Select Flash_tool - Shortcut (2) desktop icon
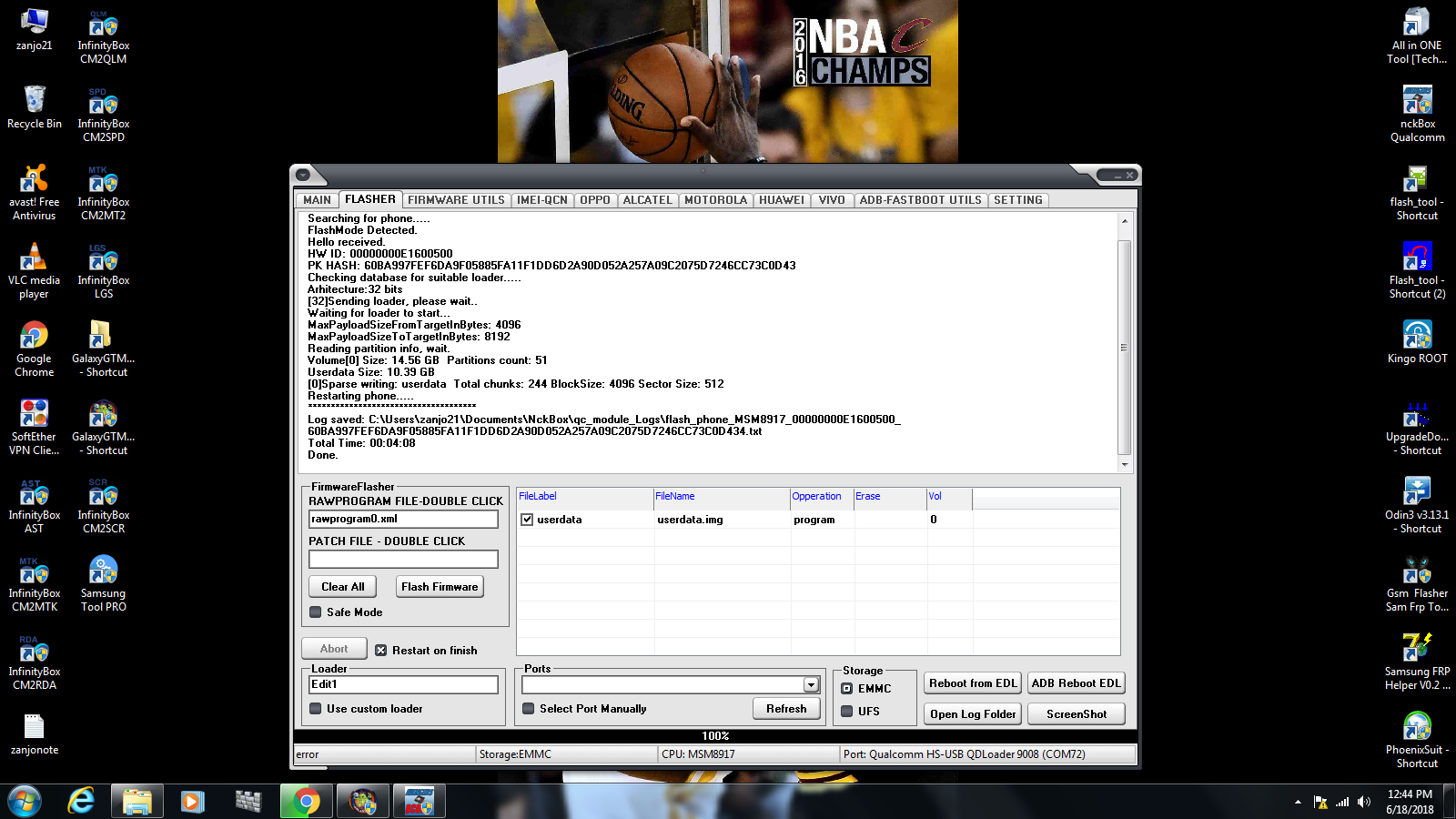Image resolution: width=1456 pixels, height=819 pixels. coord(1417,270)
